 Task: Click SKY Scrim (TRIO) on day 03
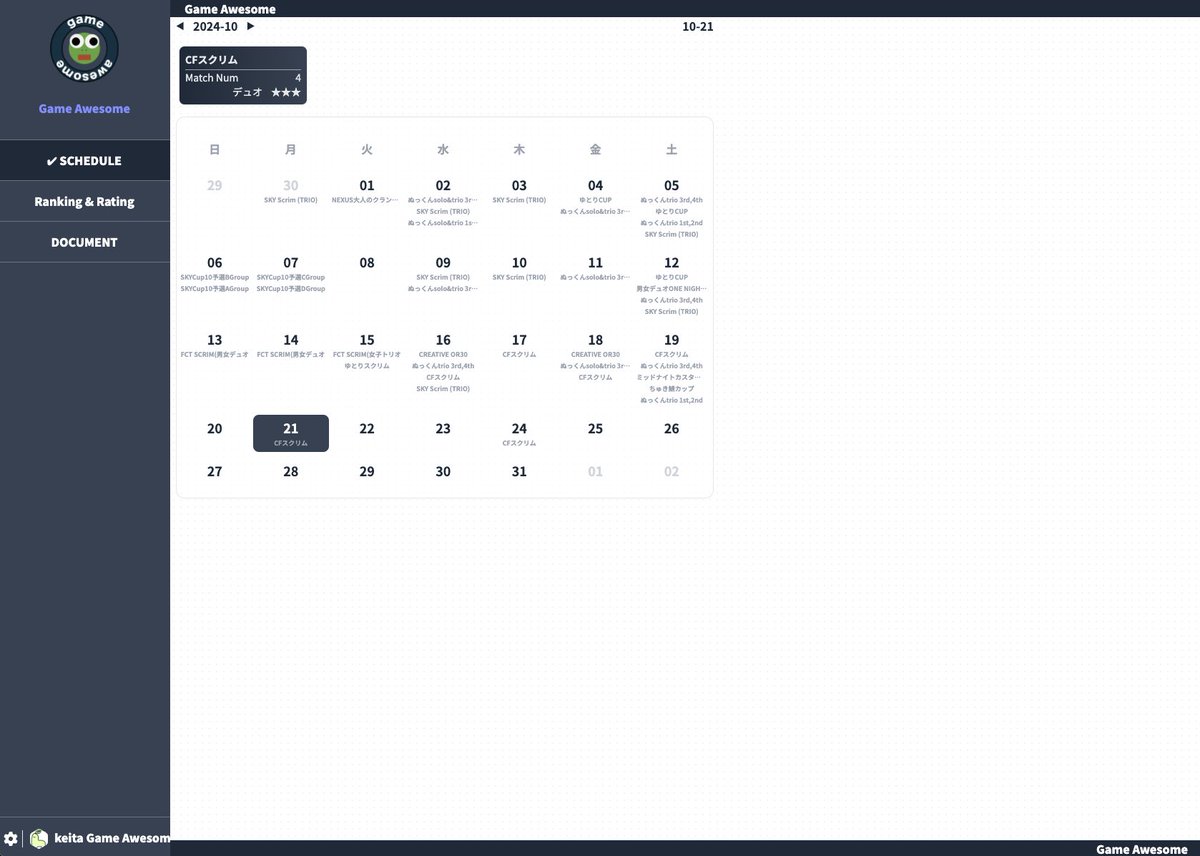pos(519,200)
